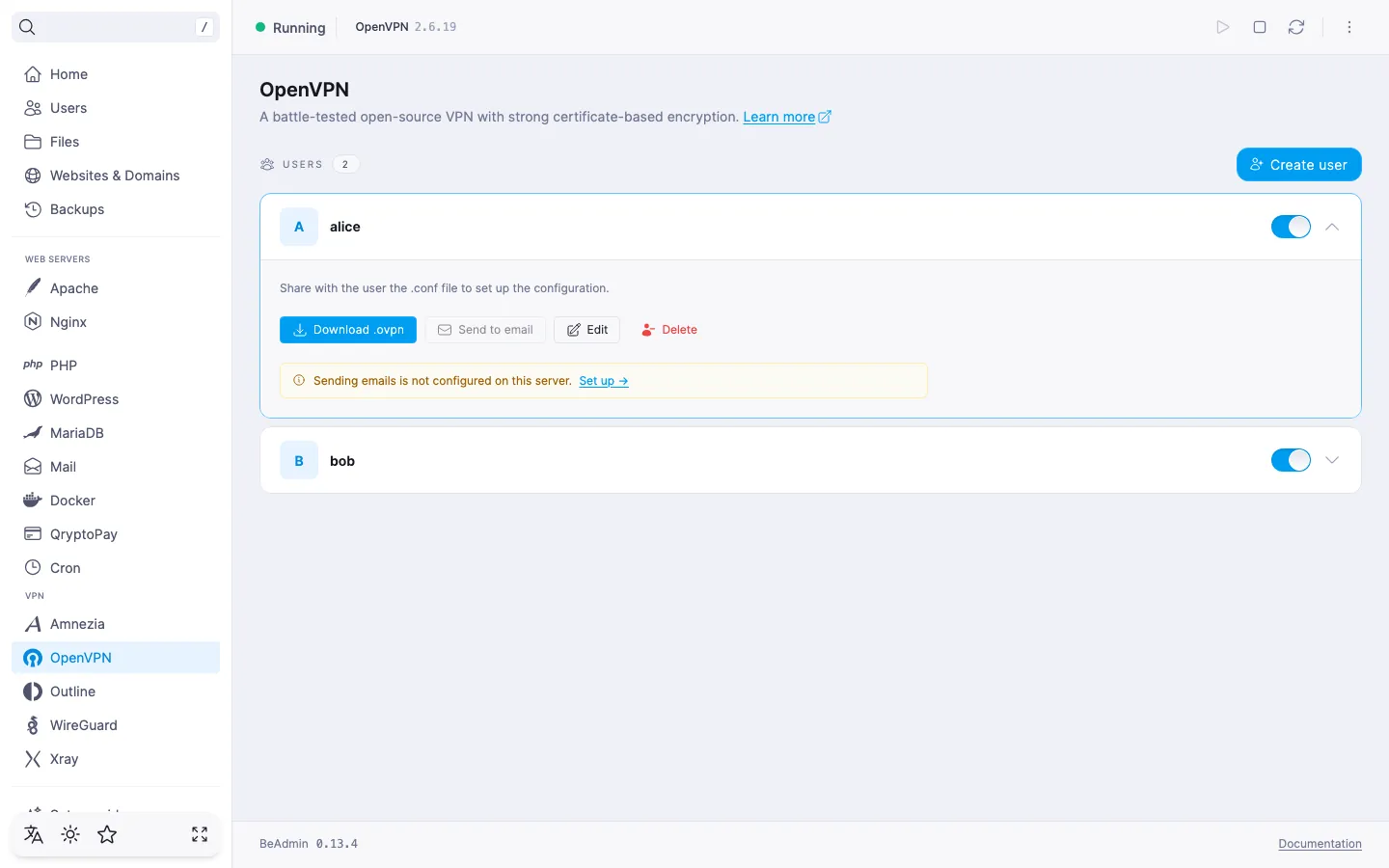Click the WordPress logo icon
1389x868 pixels.
tap(33, 399)
